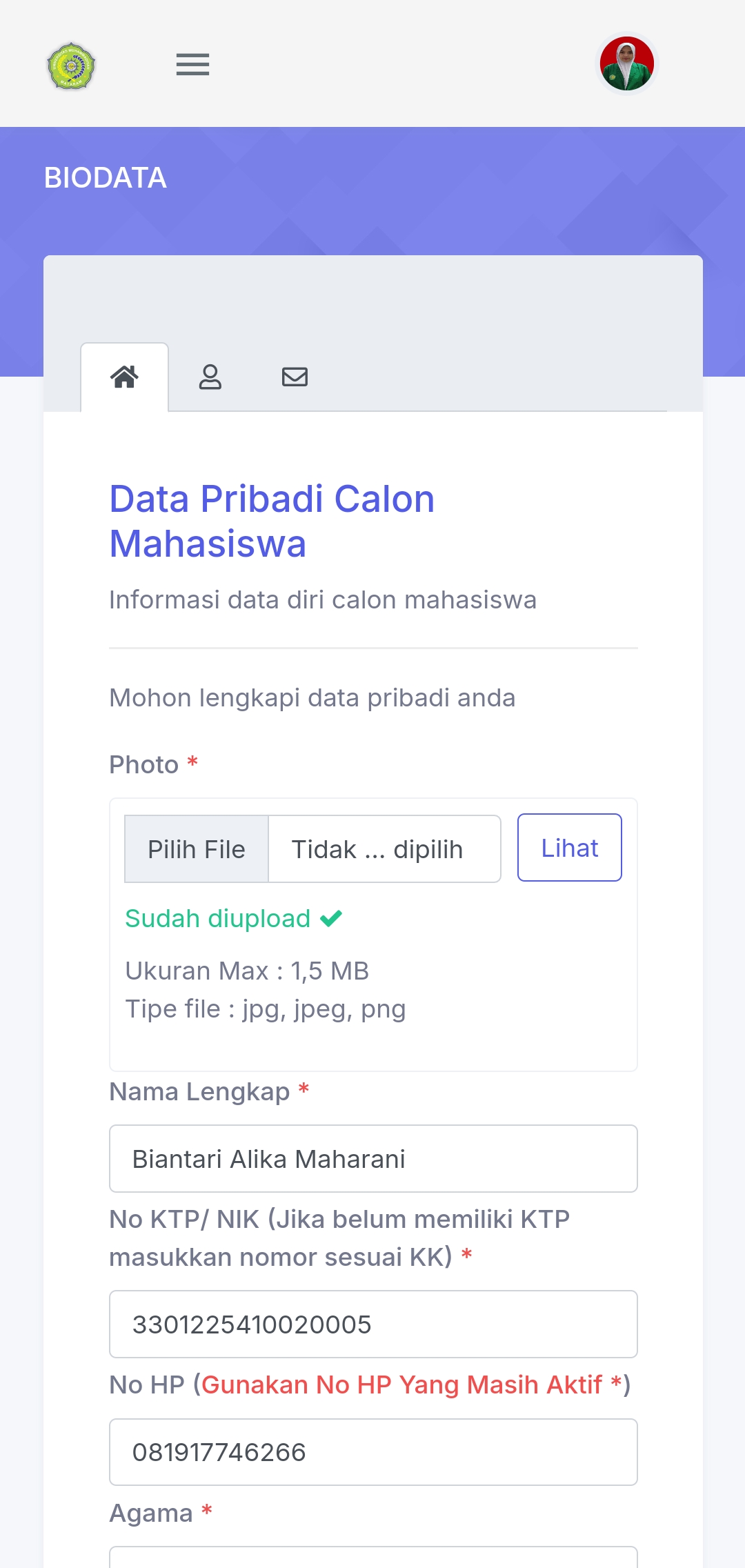Focus the Nama Lengkap text field
The image size is (745, 1568).
pyautogui.click(x=373, y=1159)
